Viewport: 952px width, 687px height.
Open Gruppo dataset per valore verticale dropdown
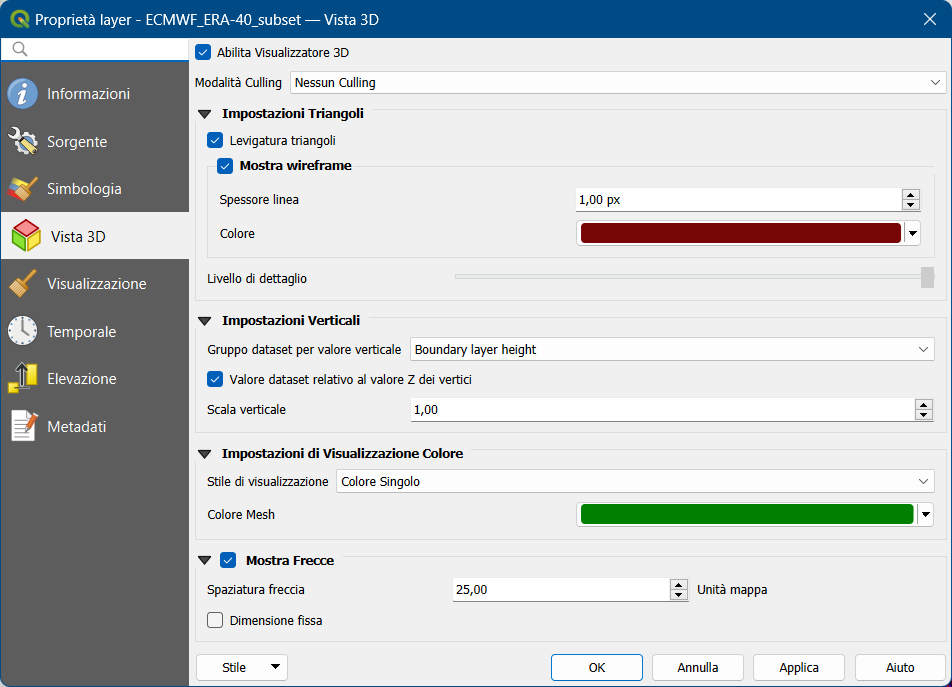(x=672, y=350)
